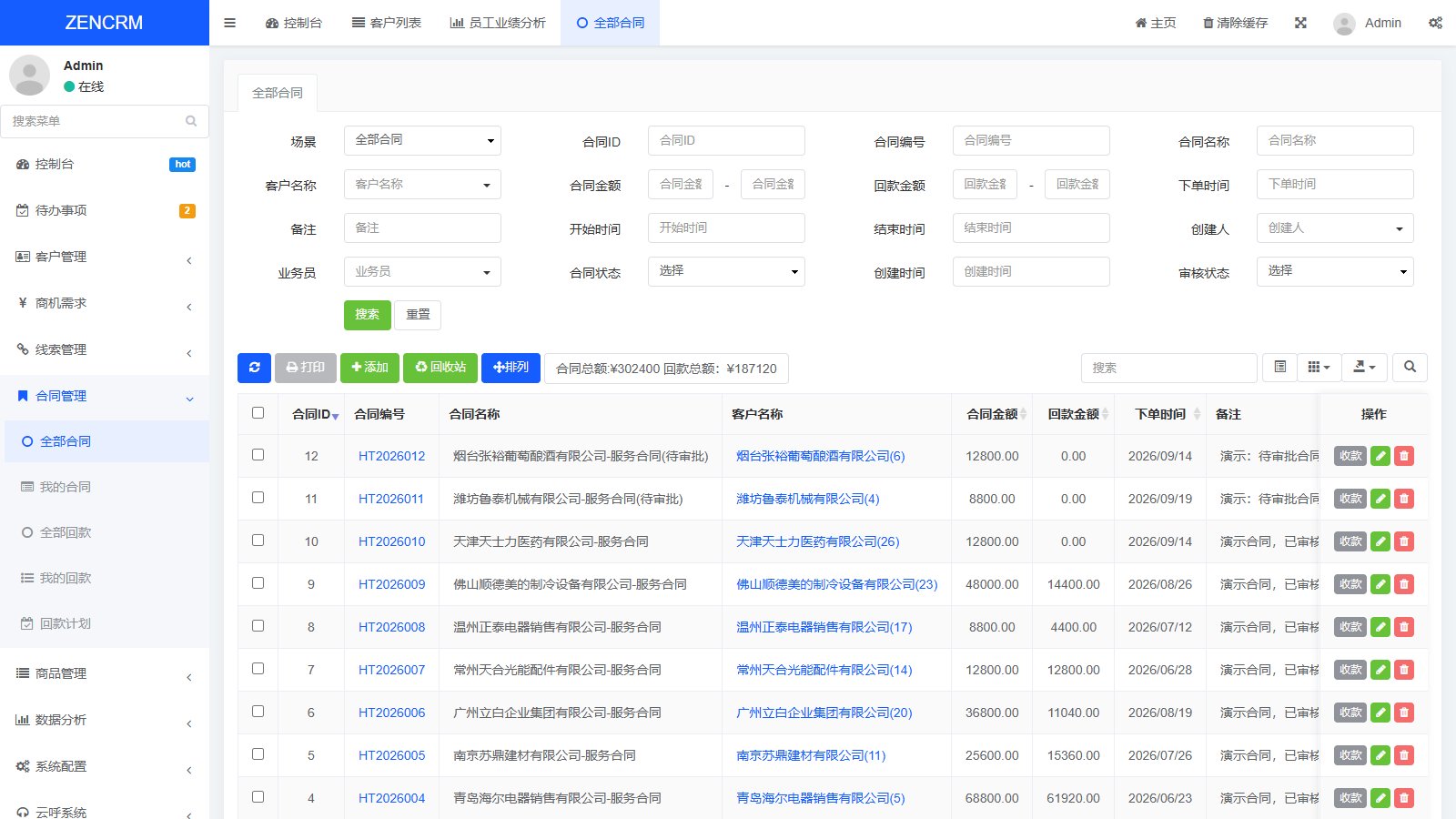
Task: Check the row checkbox for contract ID 11
Action: point(258,498)
